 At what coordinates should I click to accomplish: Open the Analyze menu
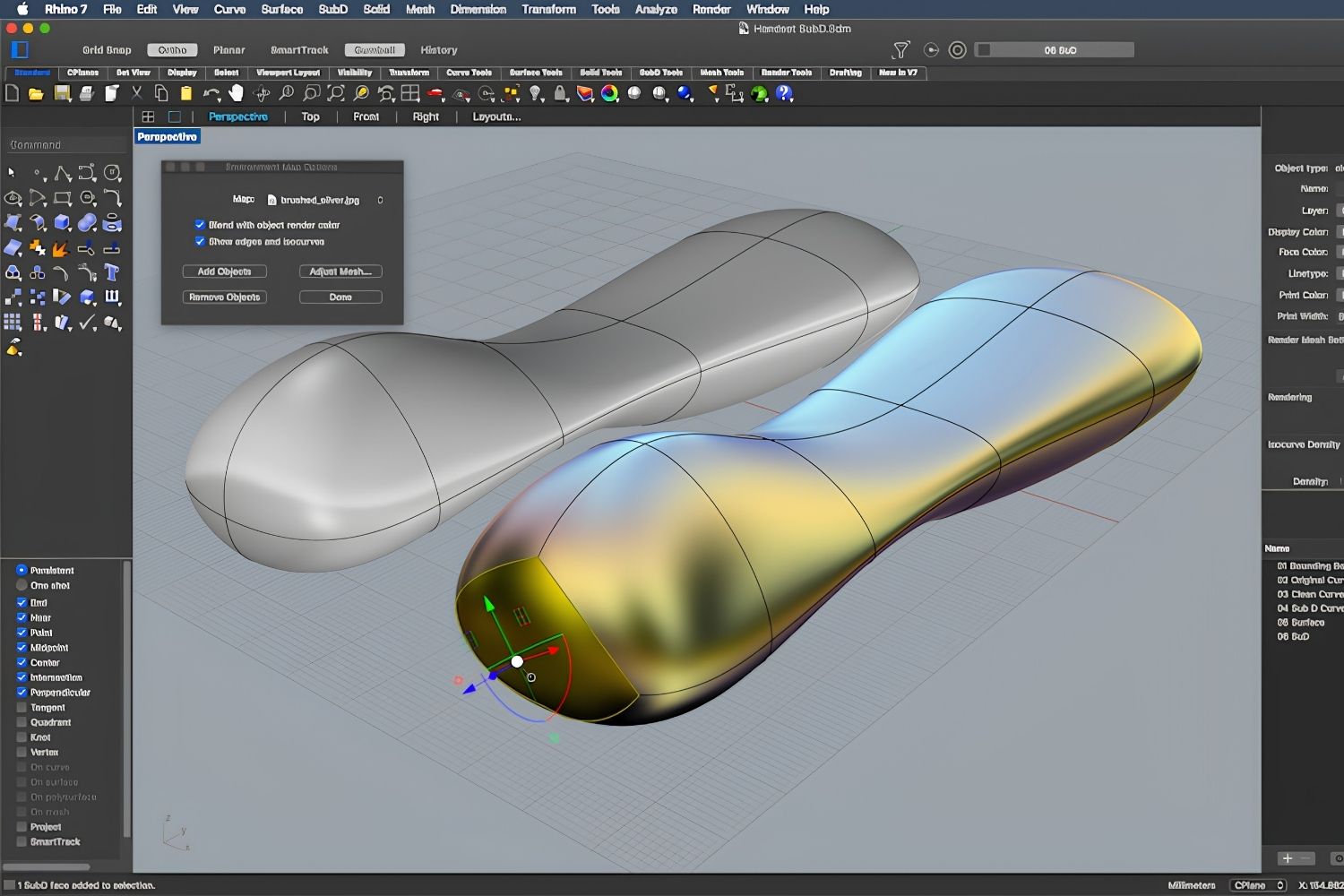click(656, 9)
